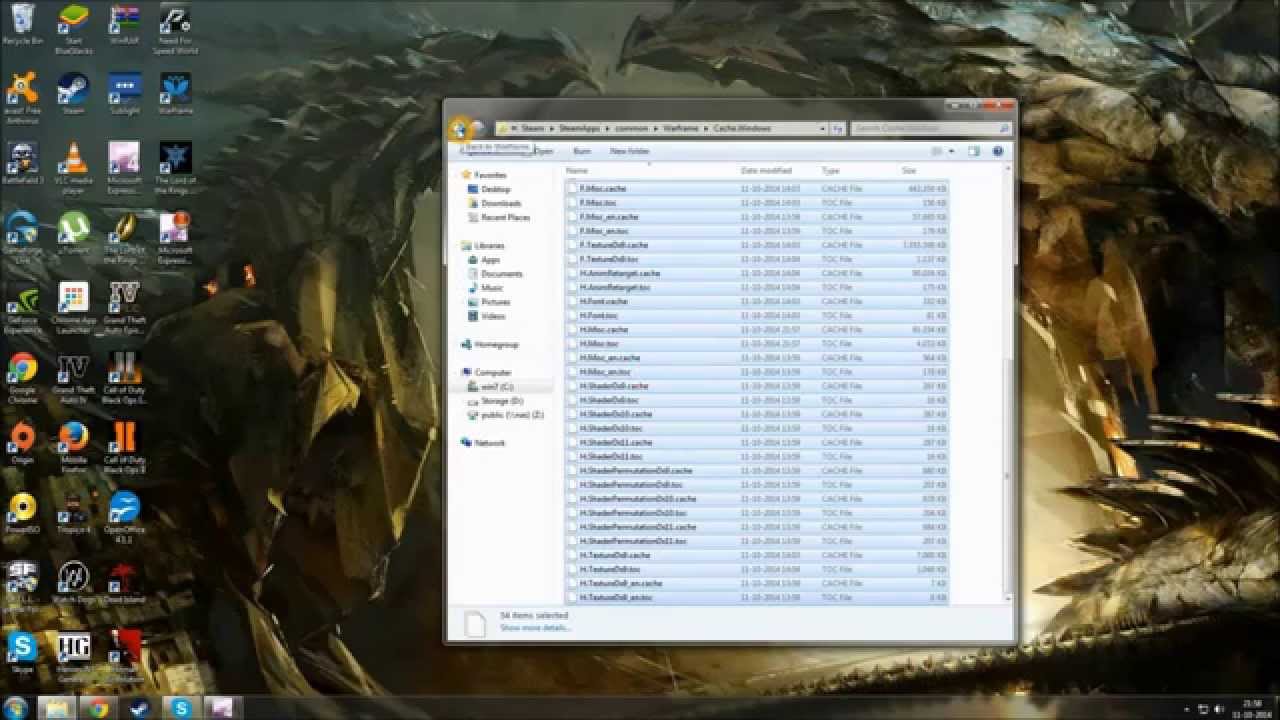Select Homegroup in the navigation pane
Image resolution: width=1280 pixels, height=720 pixels.
coord(496,345)
